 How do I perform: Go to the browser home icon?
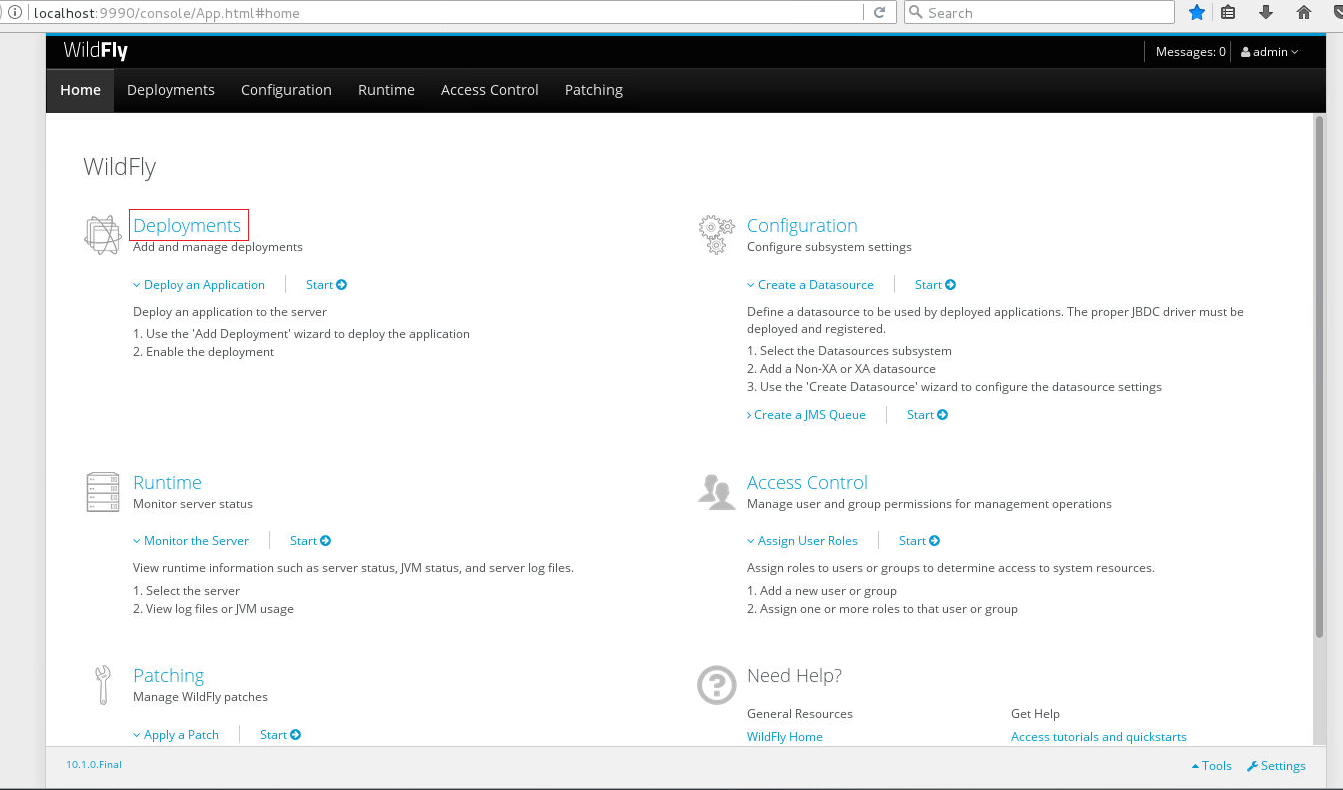(x=1303, y=13)
